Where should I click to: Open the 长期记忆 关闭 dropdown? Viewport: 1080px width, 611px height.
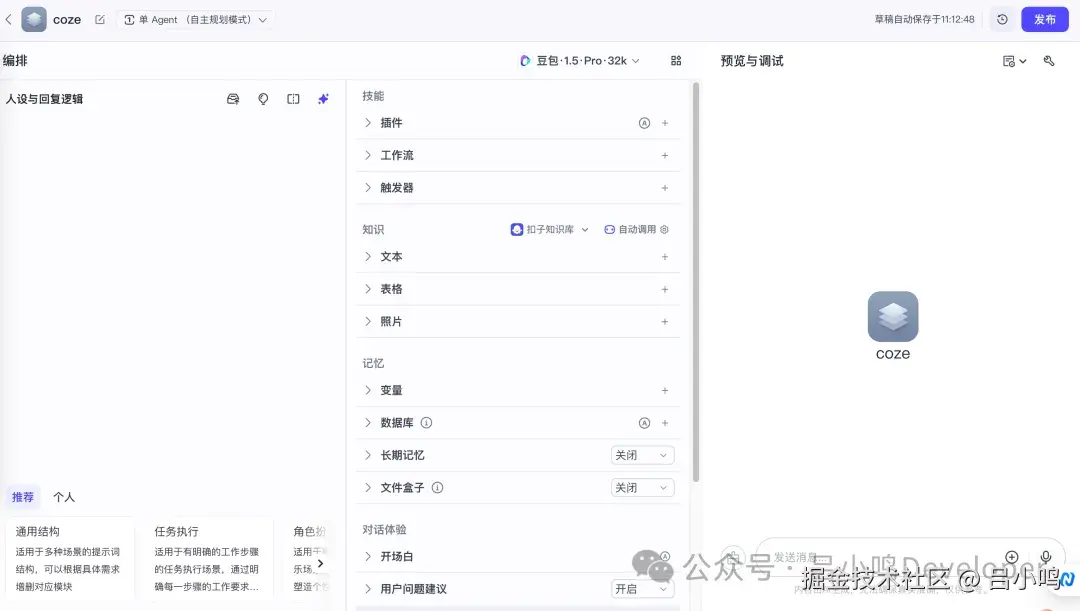(642, 455)
